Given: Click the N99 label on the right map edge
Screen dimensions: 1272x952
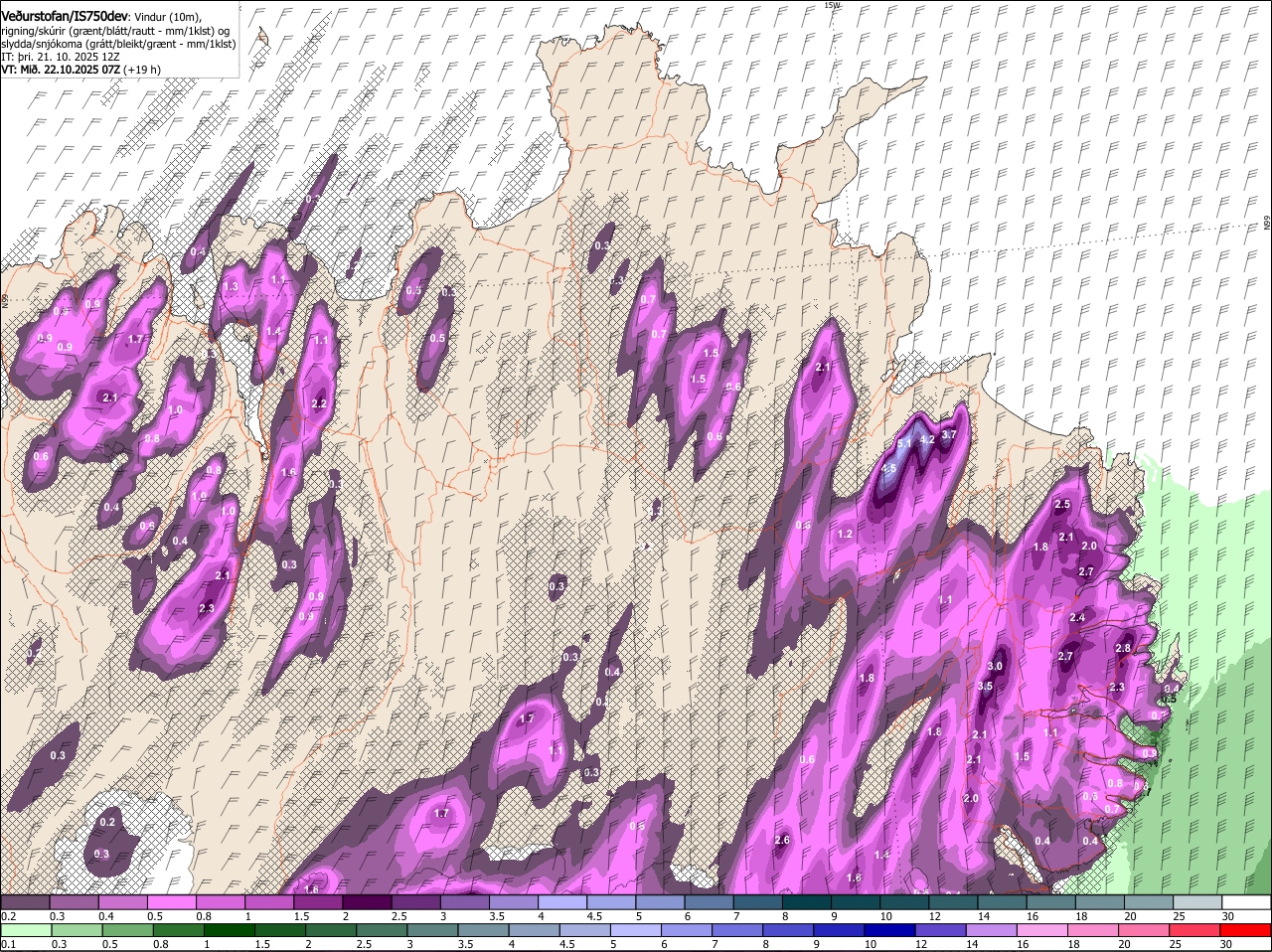Looking at the screenshot, I should tap(1267, 224).
